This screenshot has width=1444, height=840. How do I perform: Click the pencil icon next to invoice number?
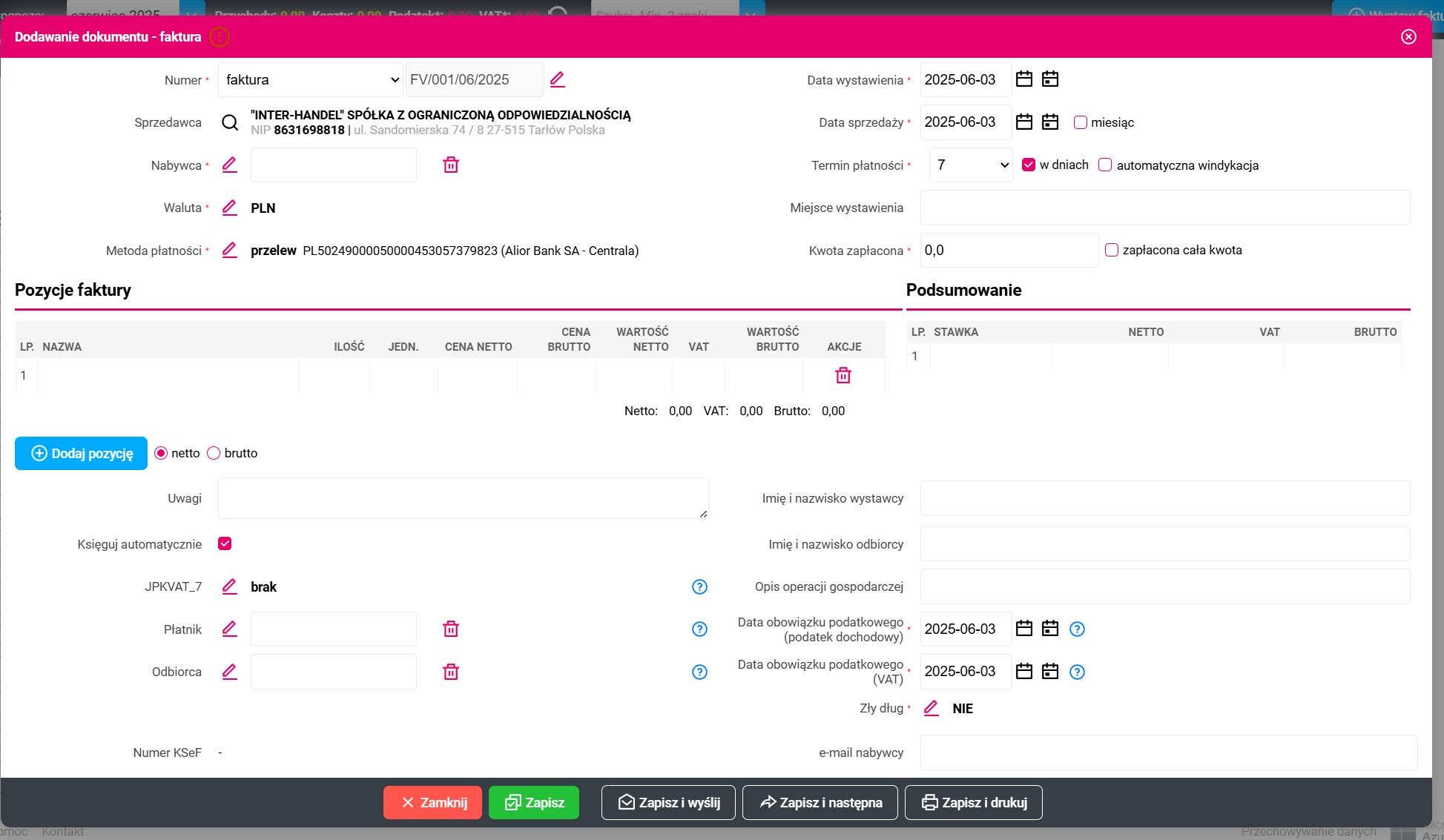558,79
